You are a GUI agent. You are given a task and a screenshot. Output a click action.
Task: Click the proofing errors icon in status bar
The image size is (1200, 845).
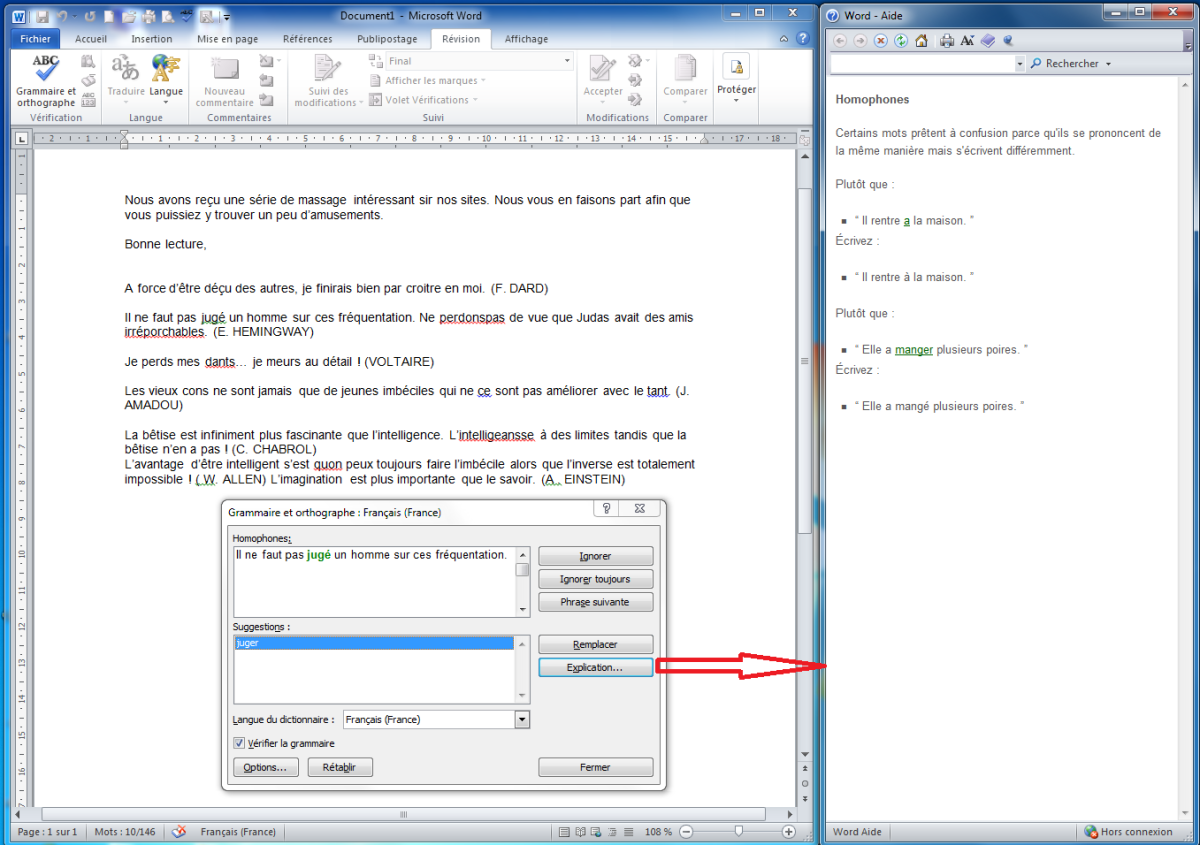click(x=179, y=832)
